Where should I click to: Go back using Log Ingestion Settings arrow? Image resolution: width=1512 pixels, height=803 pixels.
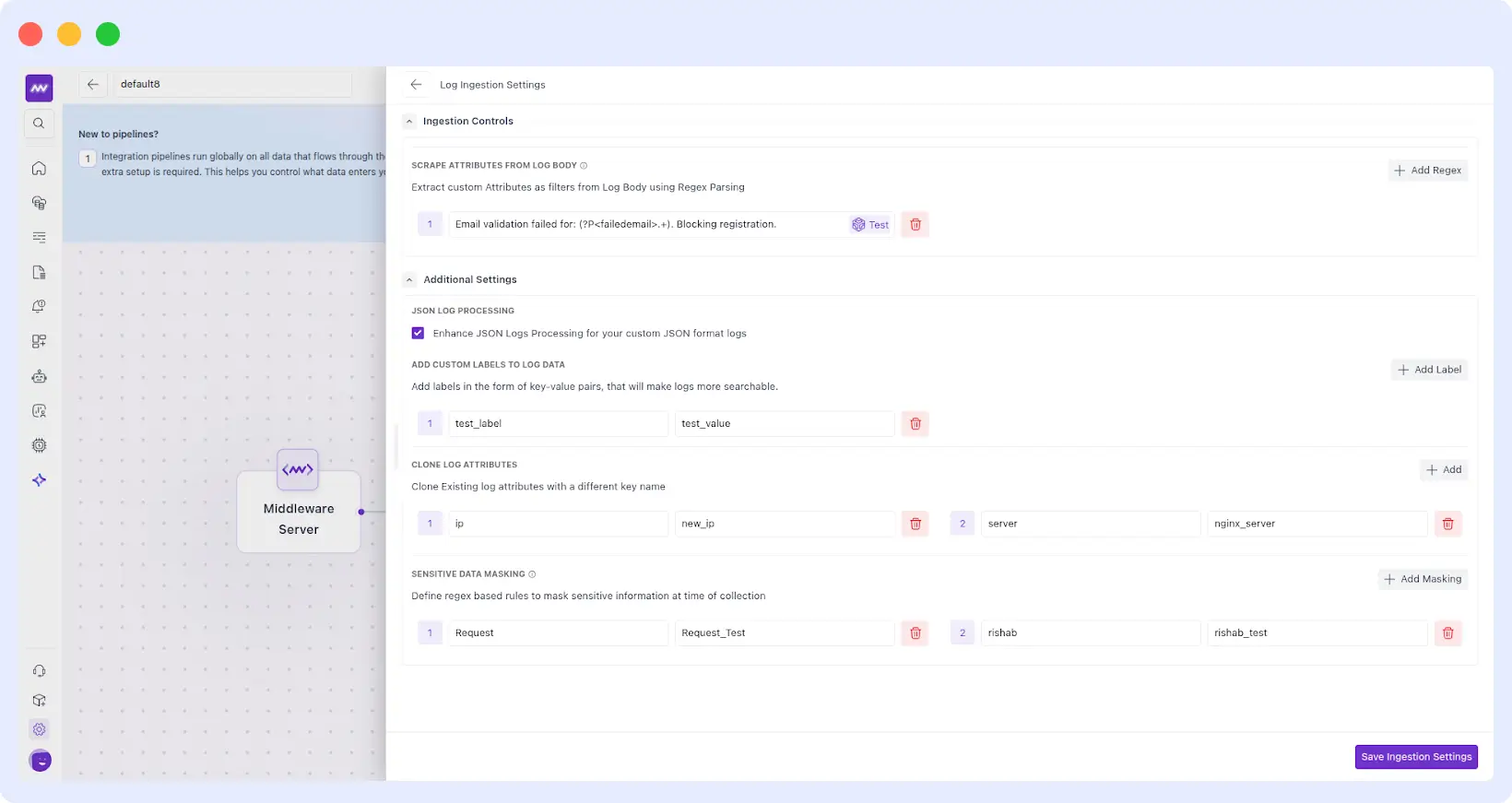pos(416,85)
